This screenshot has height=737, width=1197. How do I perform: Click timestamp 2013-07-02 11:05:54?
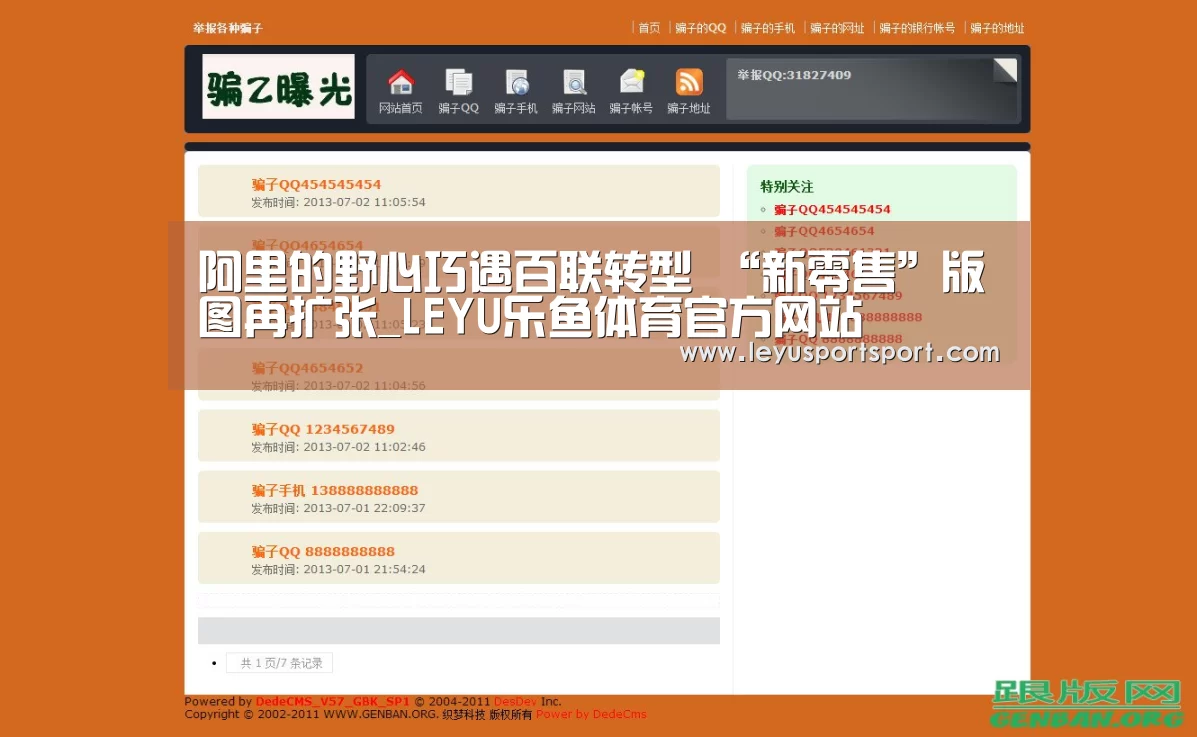364,202
